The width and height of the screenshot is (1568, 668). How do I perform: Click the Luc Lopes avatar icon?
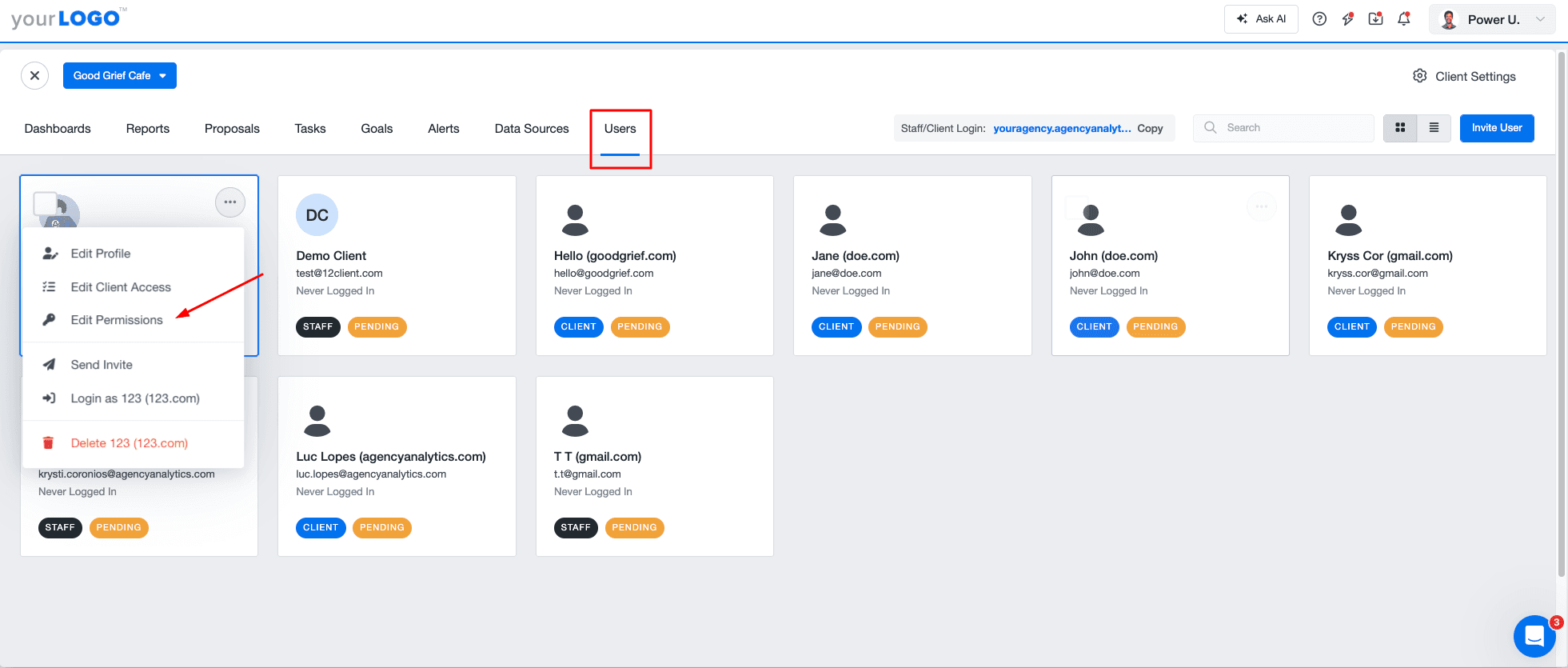(x=317, y=421)
